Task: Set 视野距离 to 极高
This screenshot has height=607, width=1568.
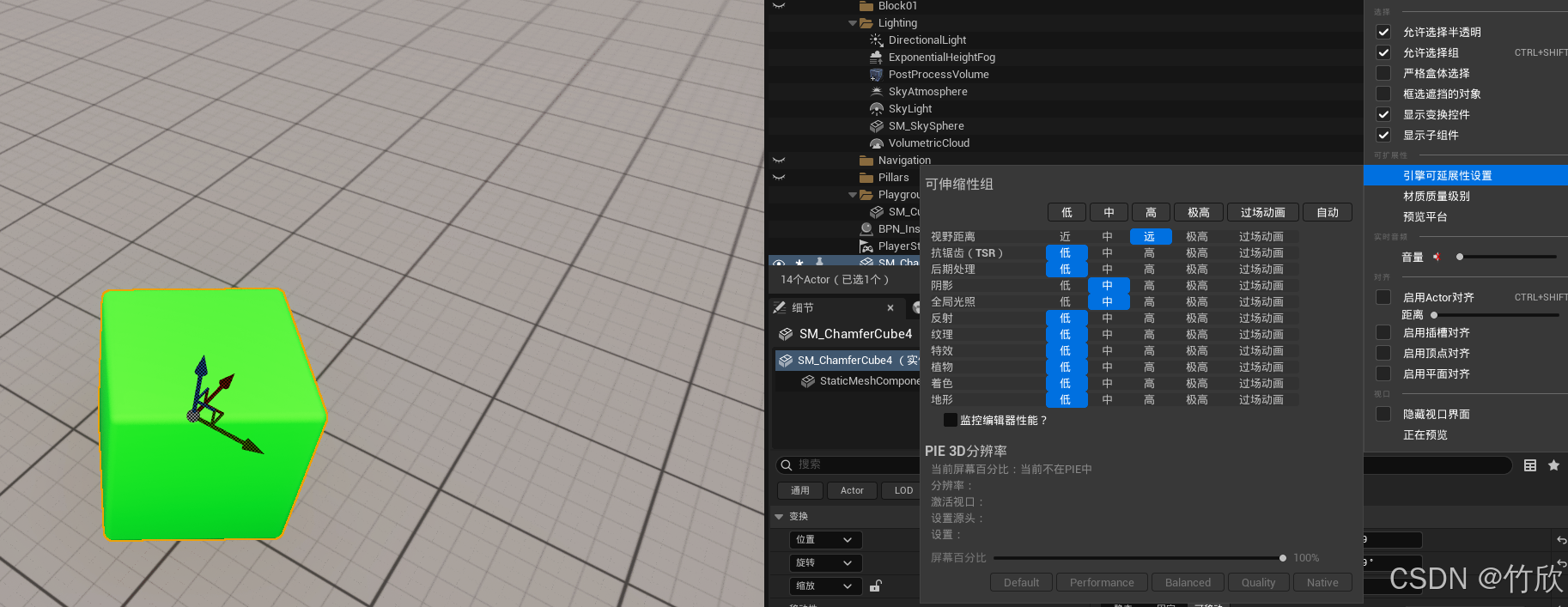Action: pyautogui.click(x=1197, y=236)
